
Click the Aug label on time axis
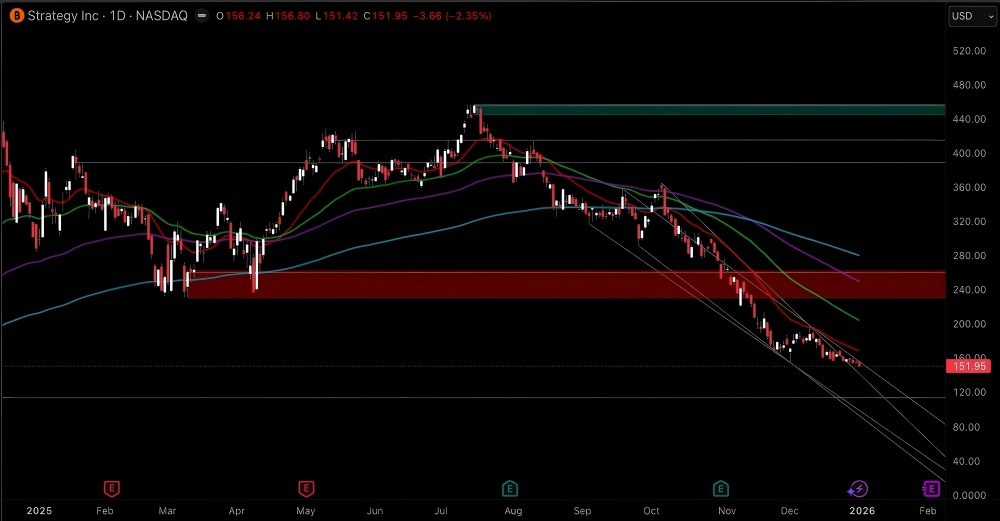pyautogui.click(x=512, y=509)
